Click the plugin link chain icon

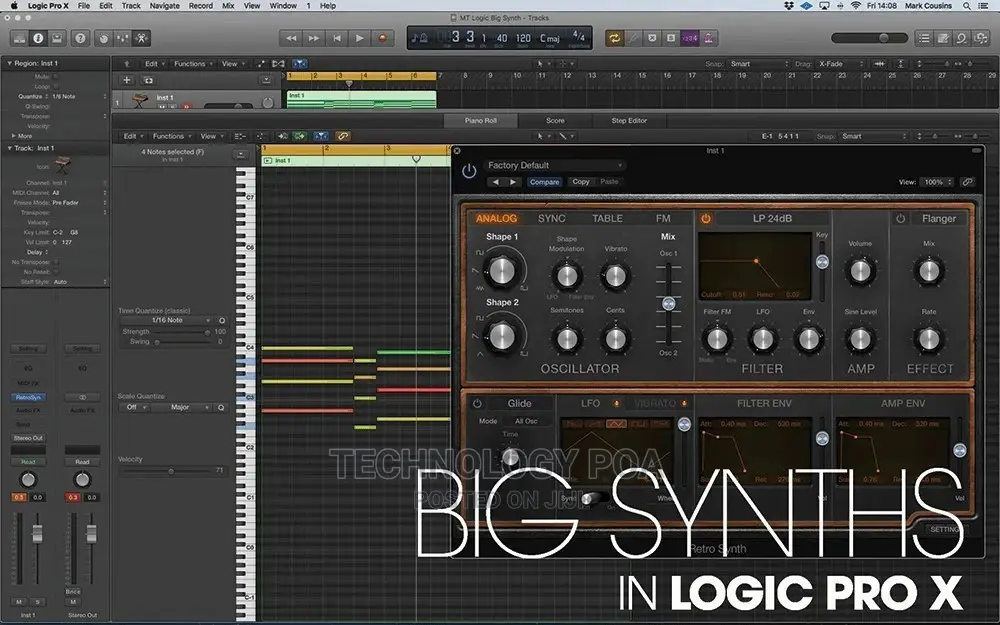(968, 182)
